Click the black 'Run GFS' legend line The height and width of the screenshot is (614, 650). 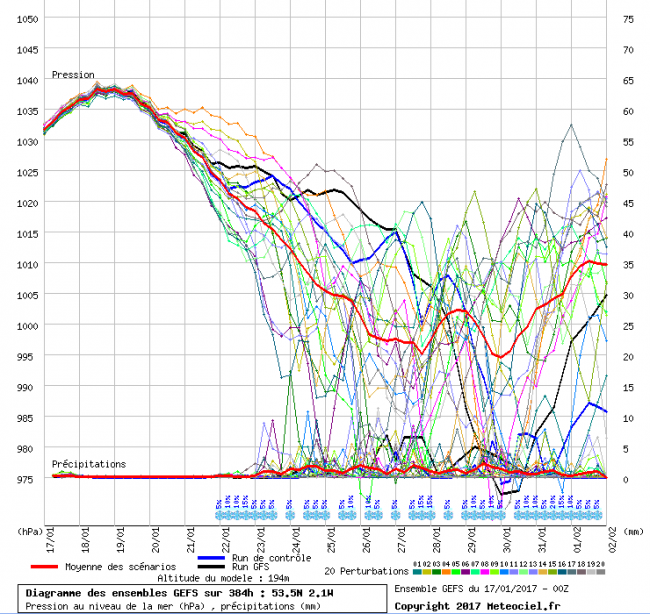pos(211,566)
